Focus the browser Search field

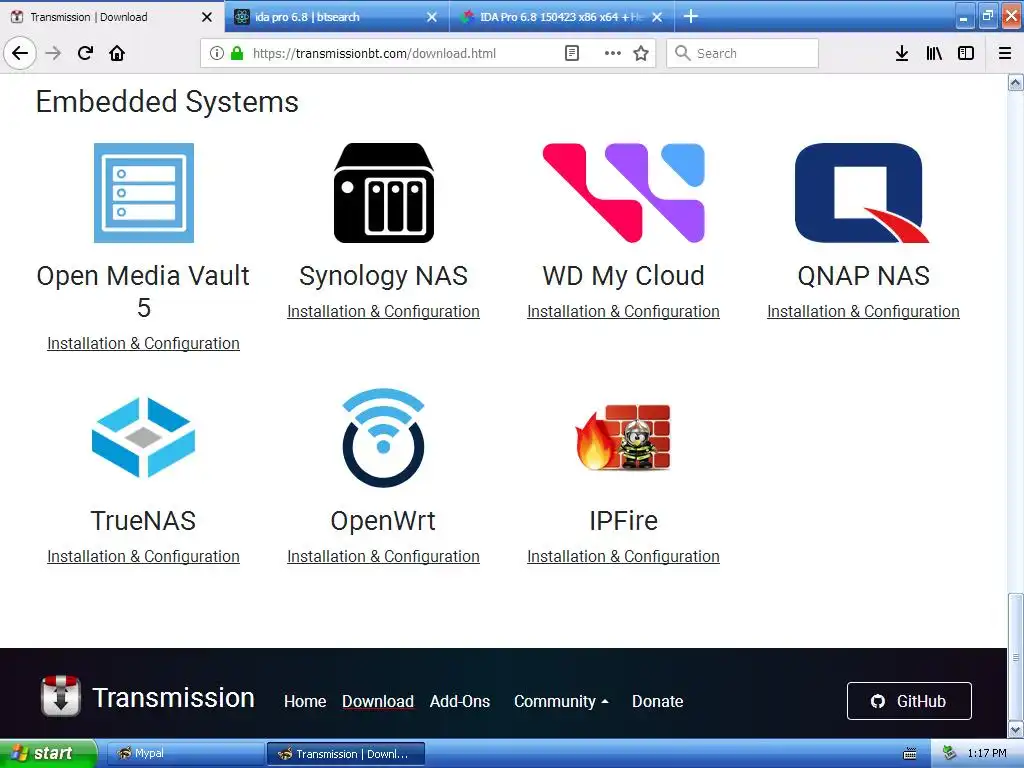click(743, 53)
